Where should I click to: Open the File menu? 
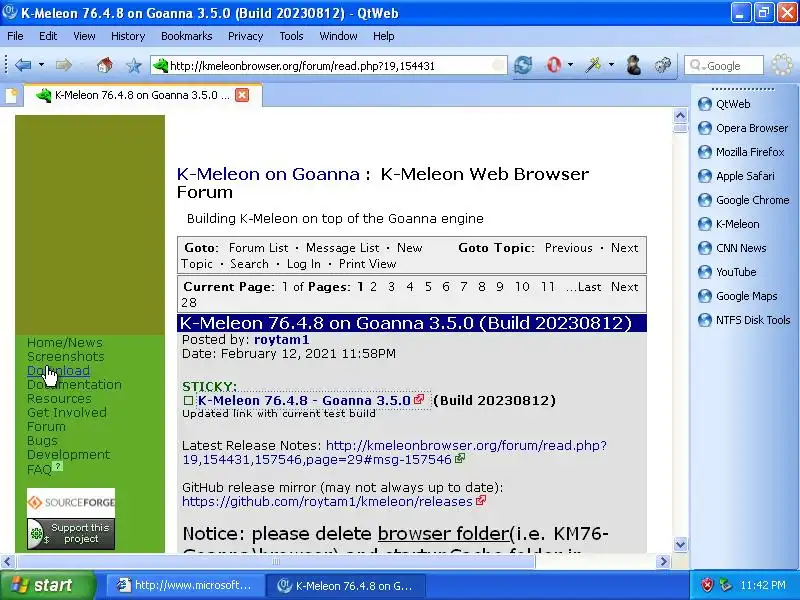15,36
